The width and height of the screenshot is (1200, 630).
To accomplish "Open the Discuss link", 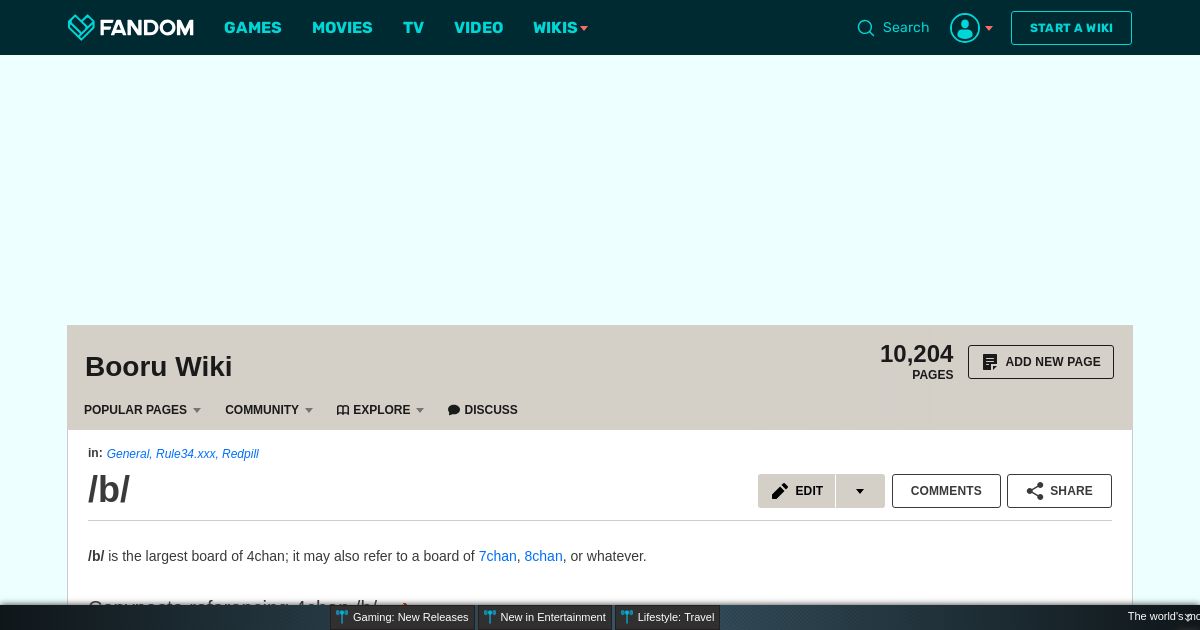I will pyautogui.click(x=483, y=410).
